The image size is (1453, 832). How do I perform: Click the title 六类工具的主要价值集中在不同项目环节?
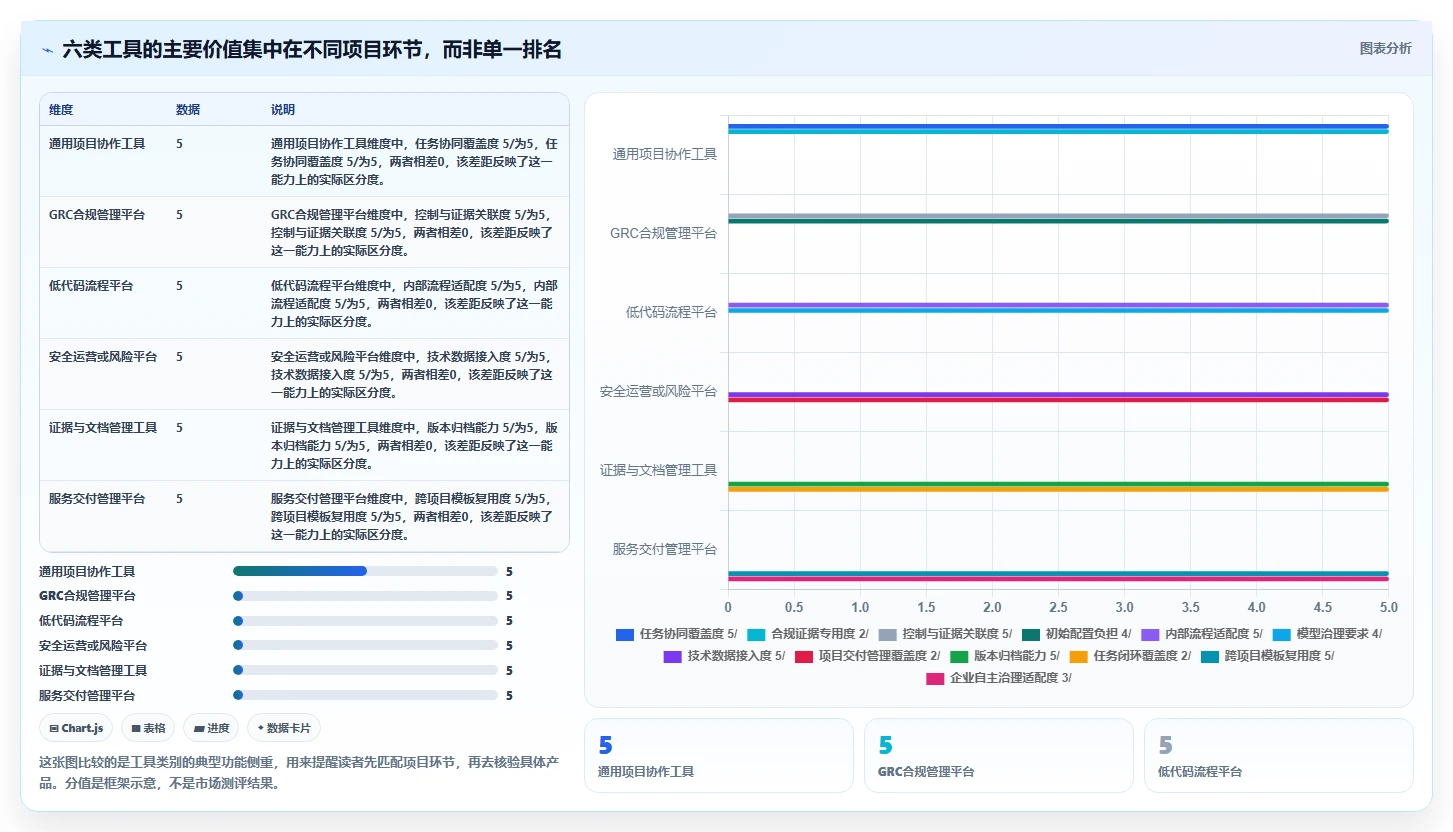[x=312, y=49]
